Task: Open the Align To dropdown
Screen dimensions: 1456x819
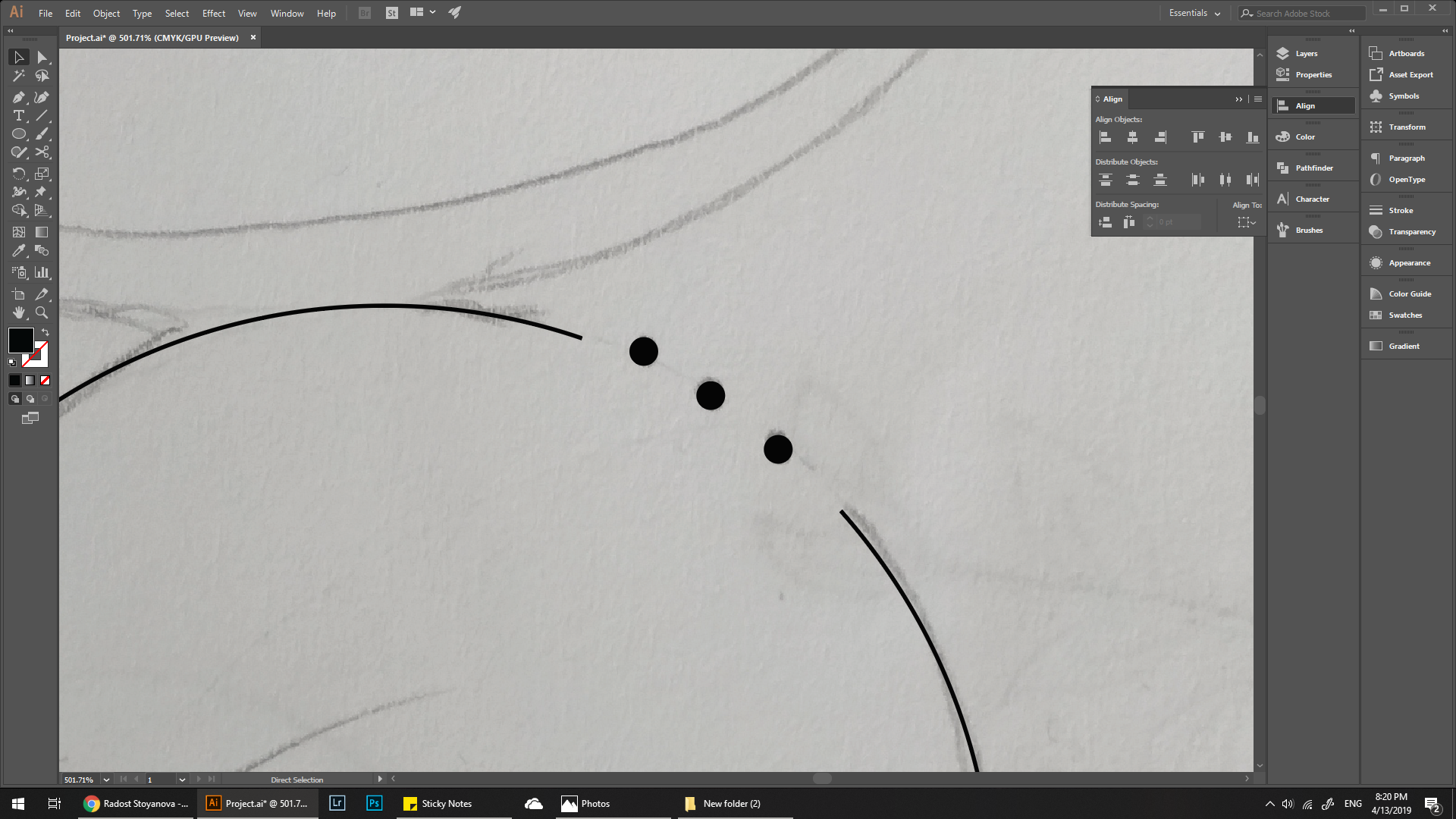Action: [1247, 222]
